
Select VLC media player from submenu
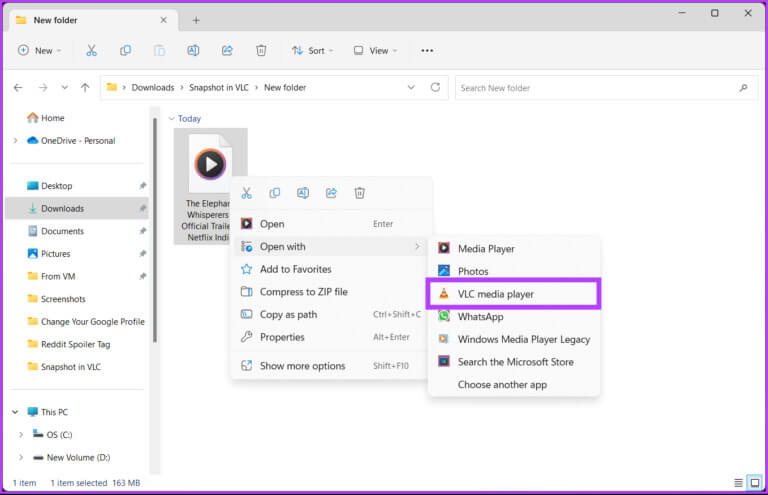(x=495, y=294)
